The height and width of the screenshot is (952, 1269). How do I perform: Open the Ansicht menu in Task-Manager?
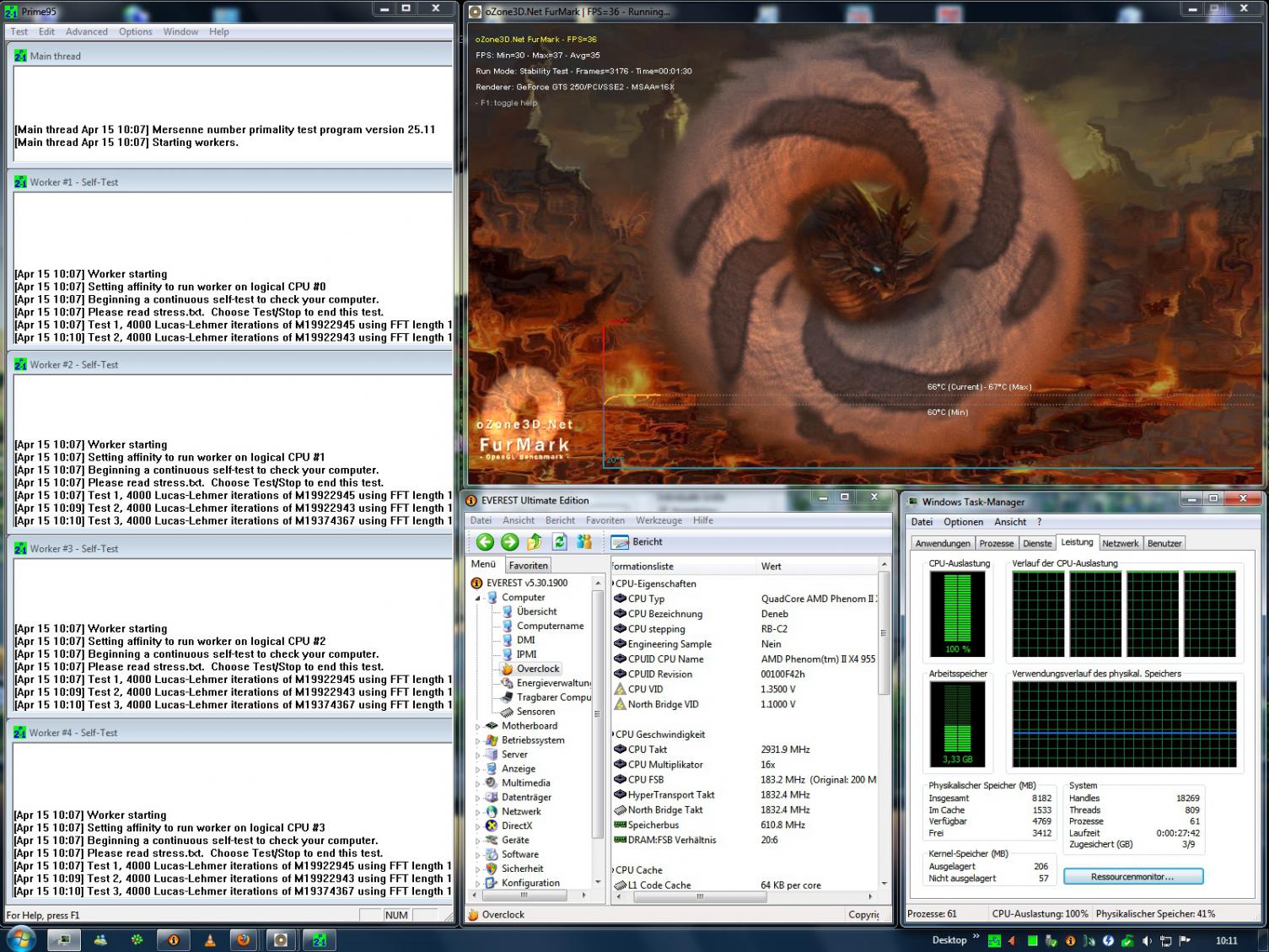1009,522
